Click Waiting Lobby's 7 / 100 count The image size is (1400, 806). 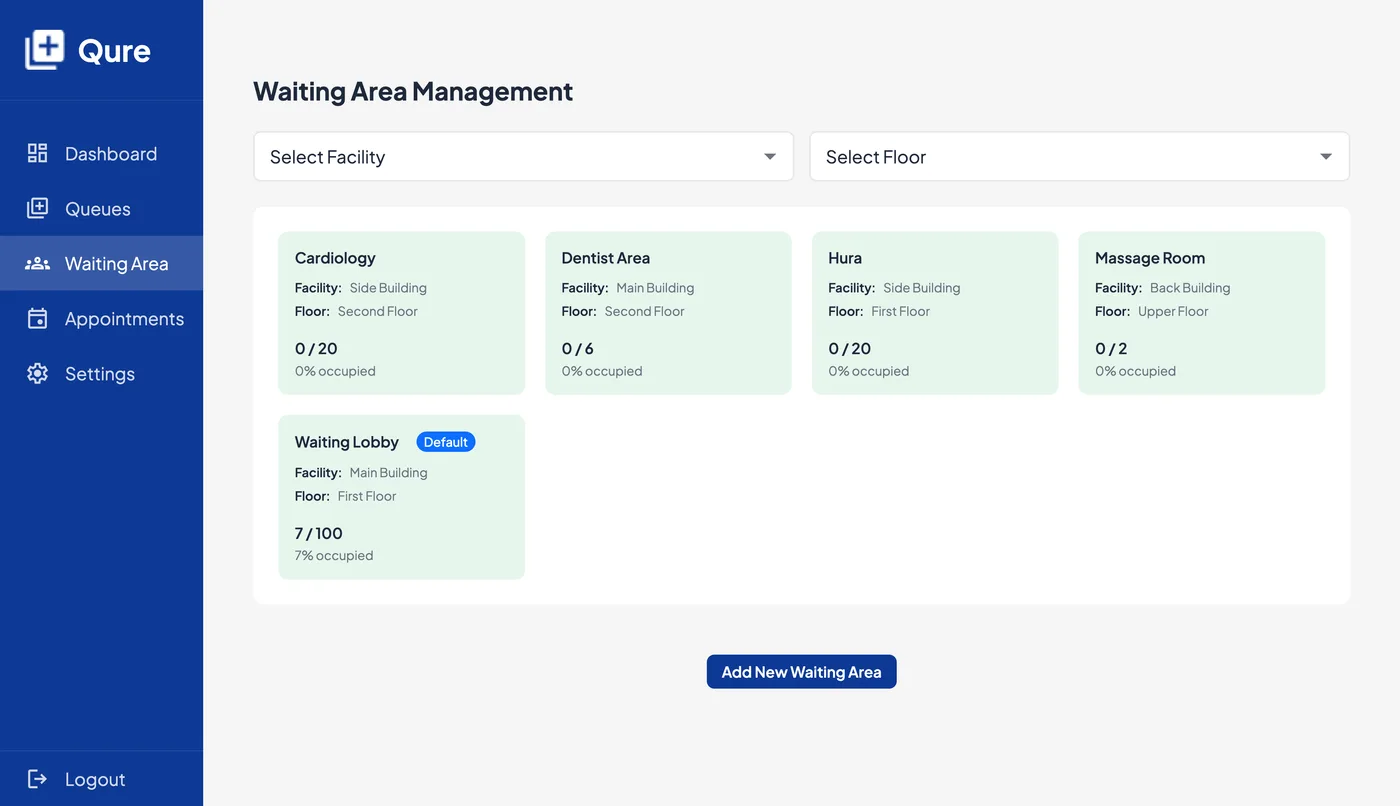(x=319, y=533)
